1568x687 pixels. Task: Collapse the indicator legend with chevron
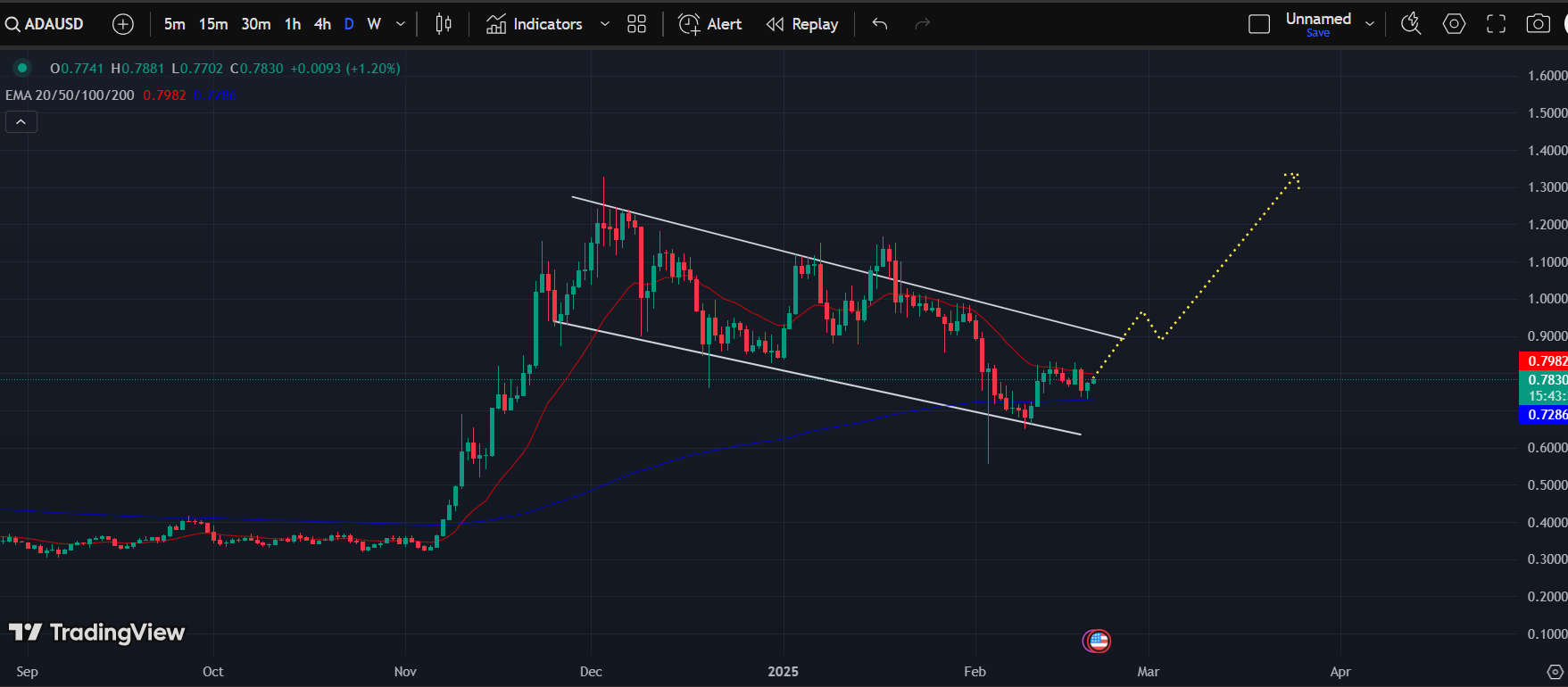[x=21, y=121]
